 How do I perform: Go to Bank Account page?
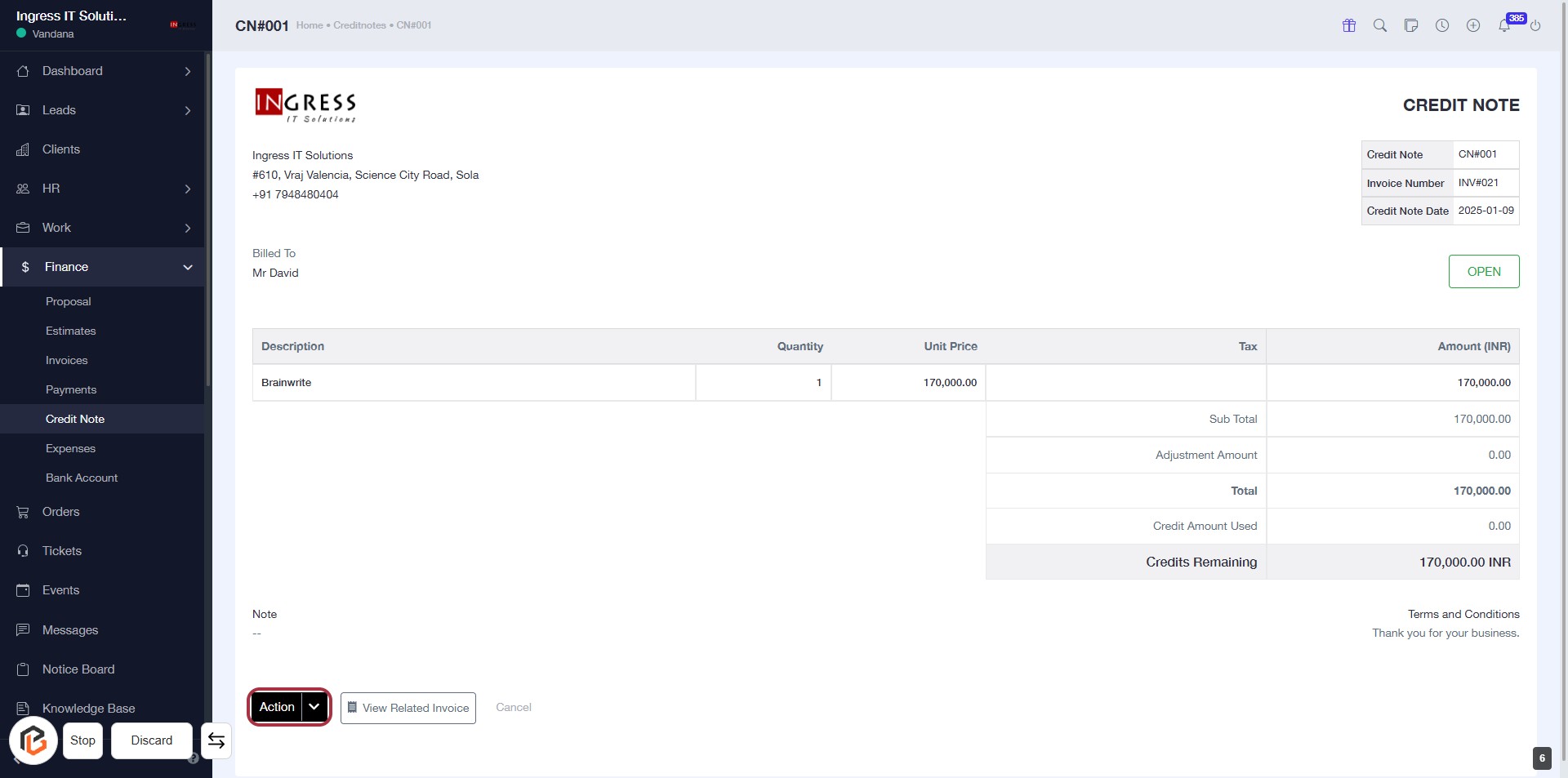[82, 478]
